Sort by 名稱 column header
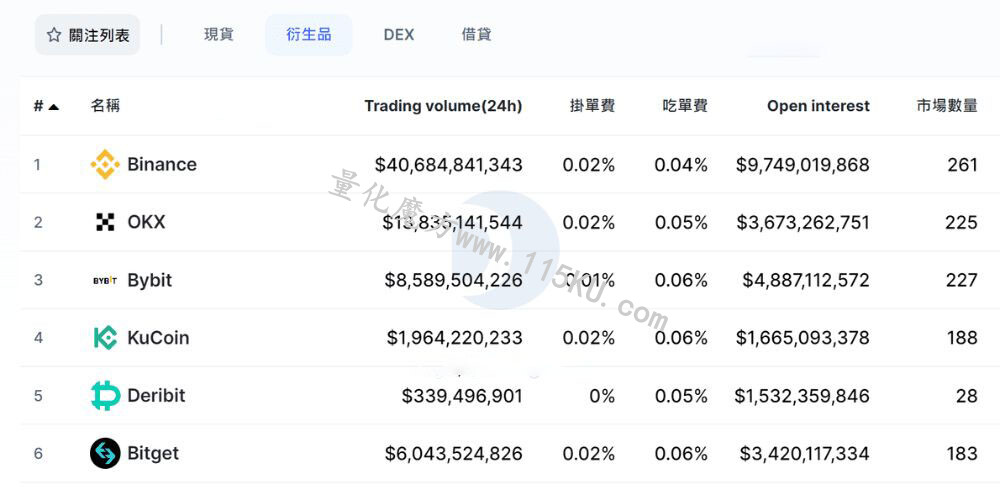1000x500 pixels. [105, 106]
